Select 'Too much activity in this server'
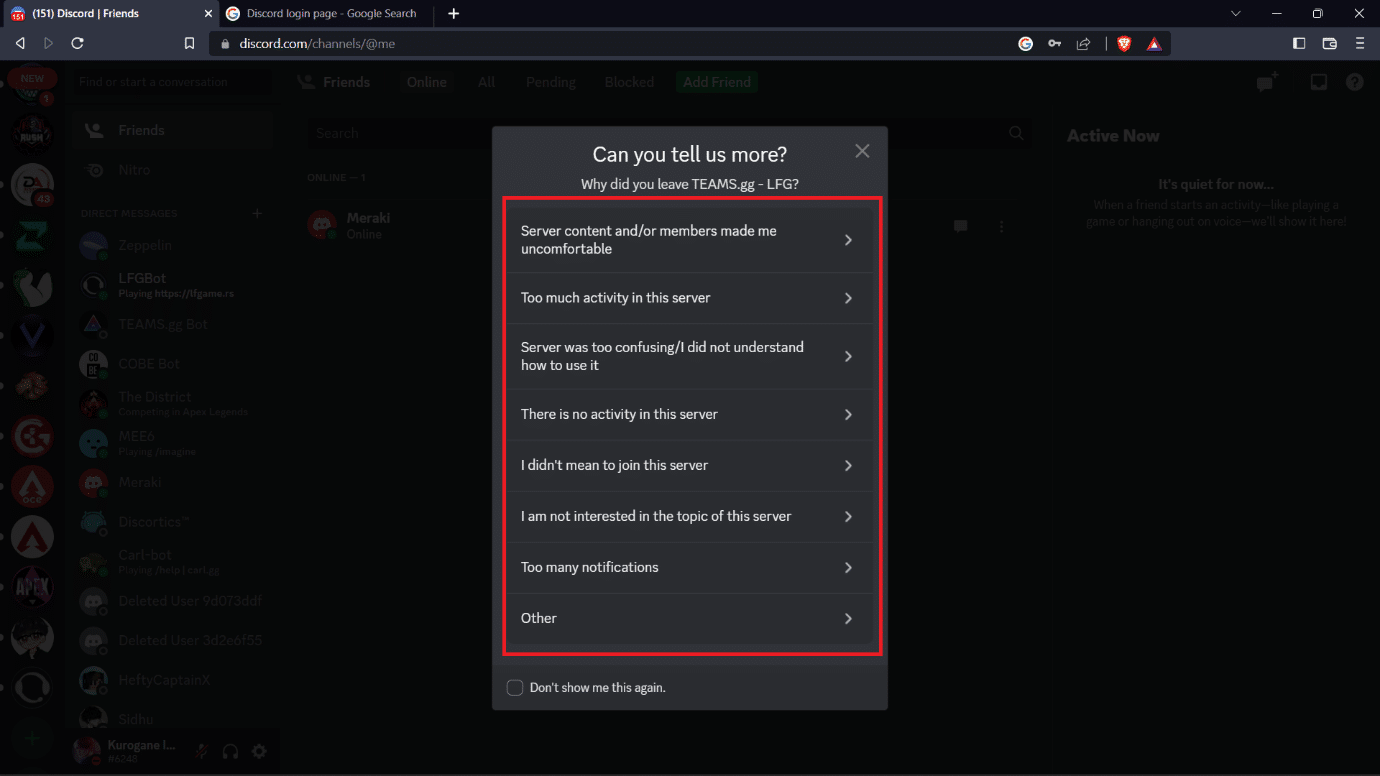 coord(688,298)
